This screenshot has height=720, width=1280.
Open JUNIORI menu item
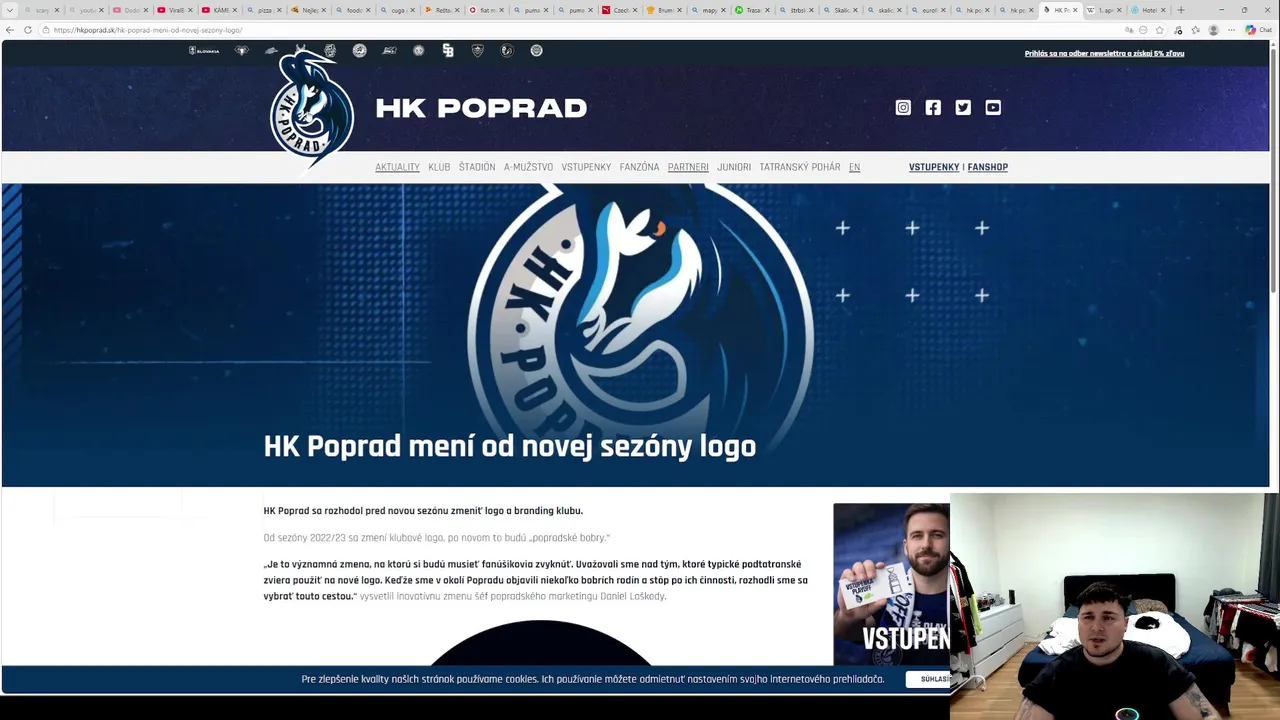734,167
